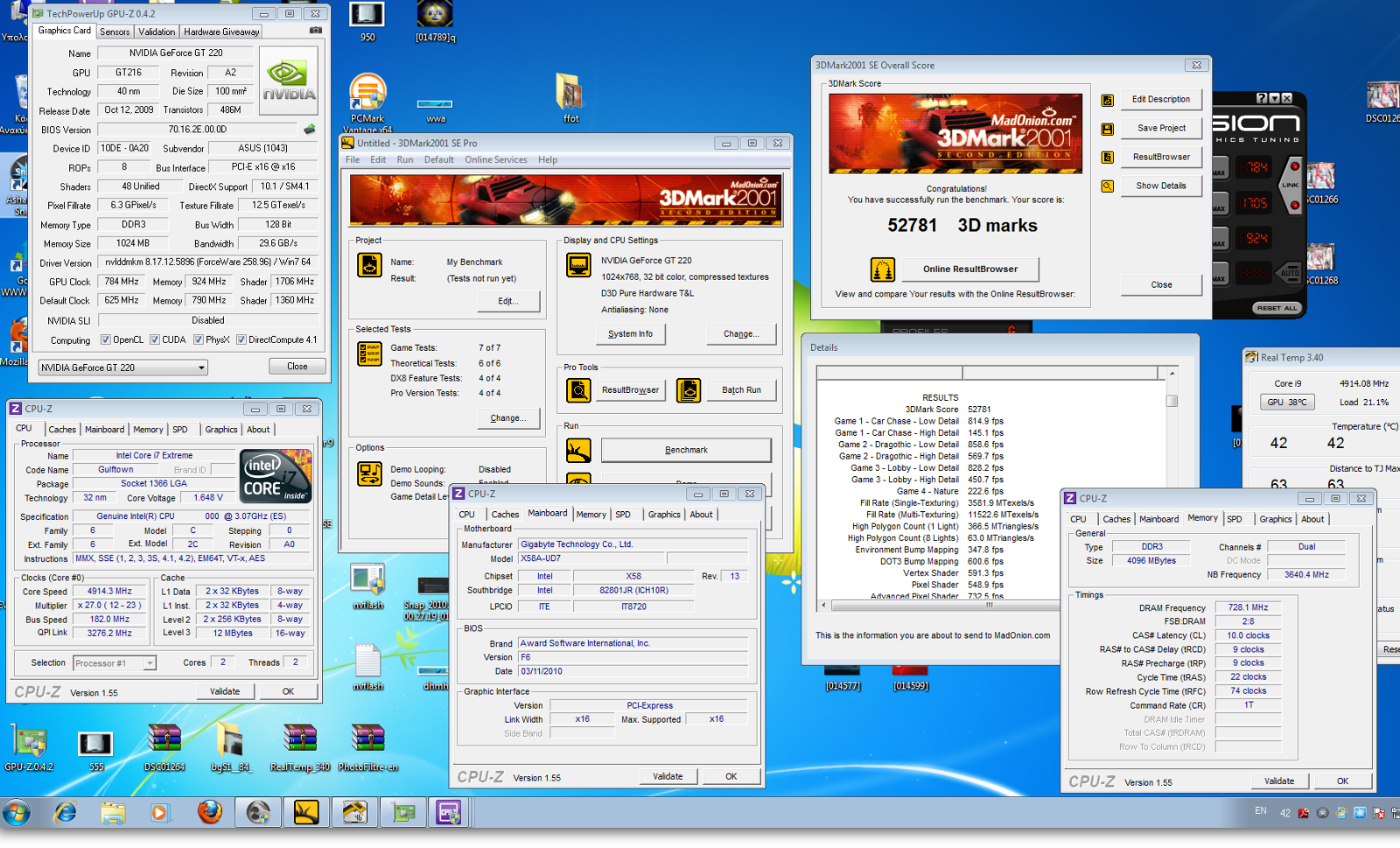Click Close in the 3DMark Overall Score window
1400x848 pixels.
point(1161,284)
